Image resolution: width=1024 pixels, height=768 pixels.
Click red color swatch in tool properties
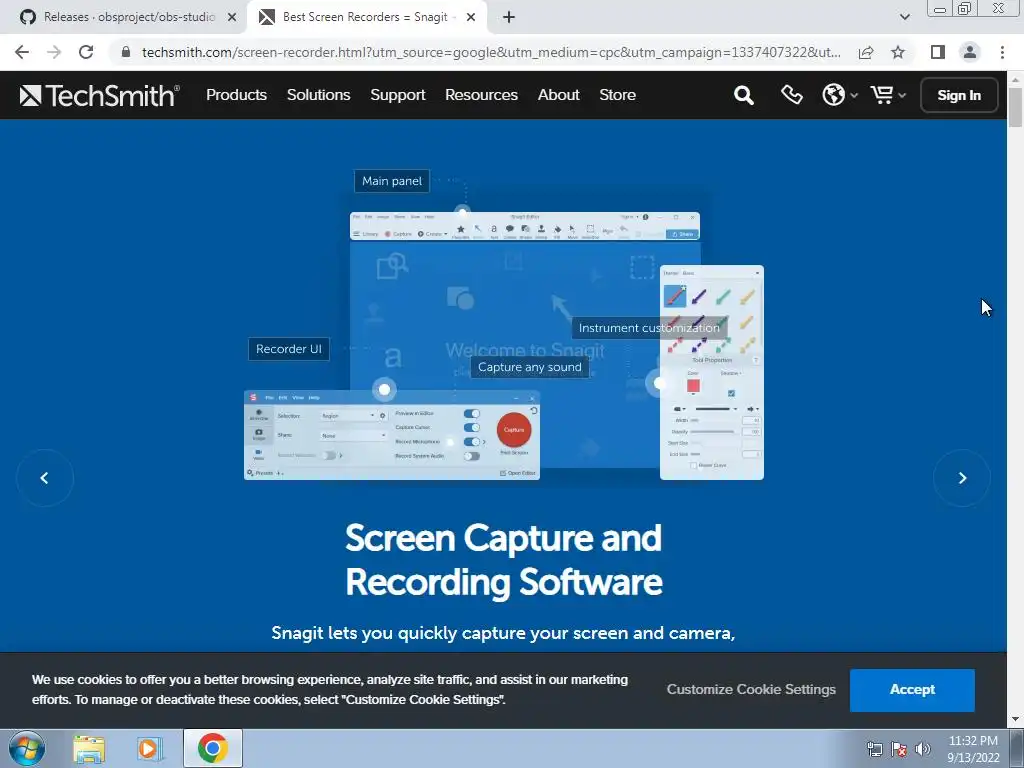[x=693, y=386]
